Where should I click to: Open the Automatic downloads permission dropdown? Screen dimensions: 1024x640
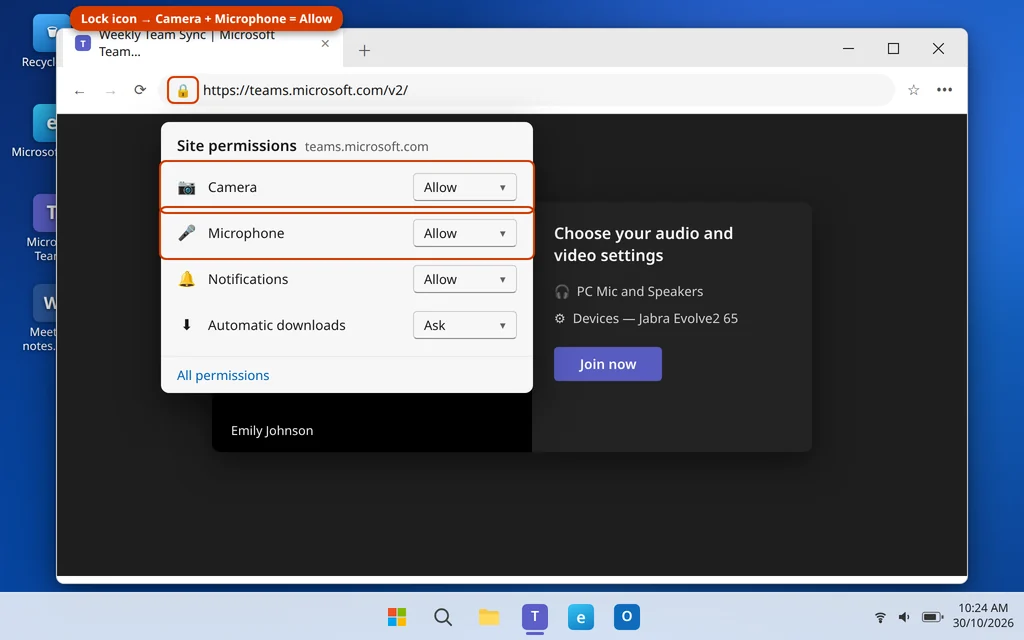[x=464, y=325]
